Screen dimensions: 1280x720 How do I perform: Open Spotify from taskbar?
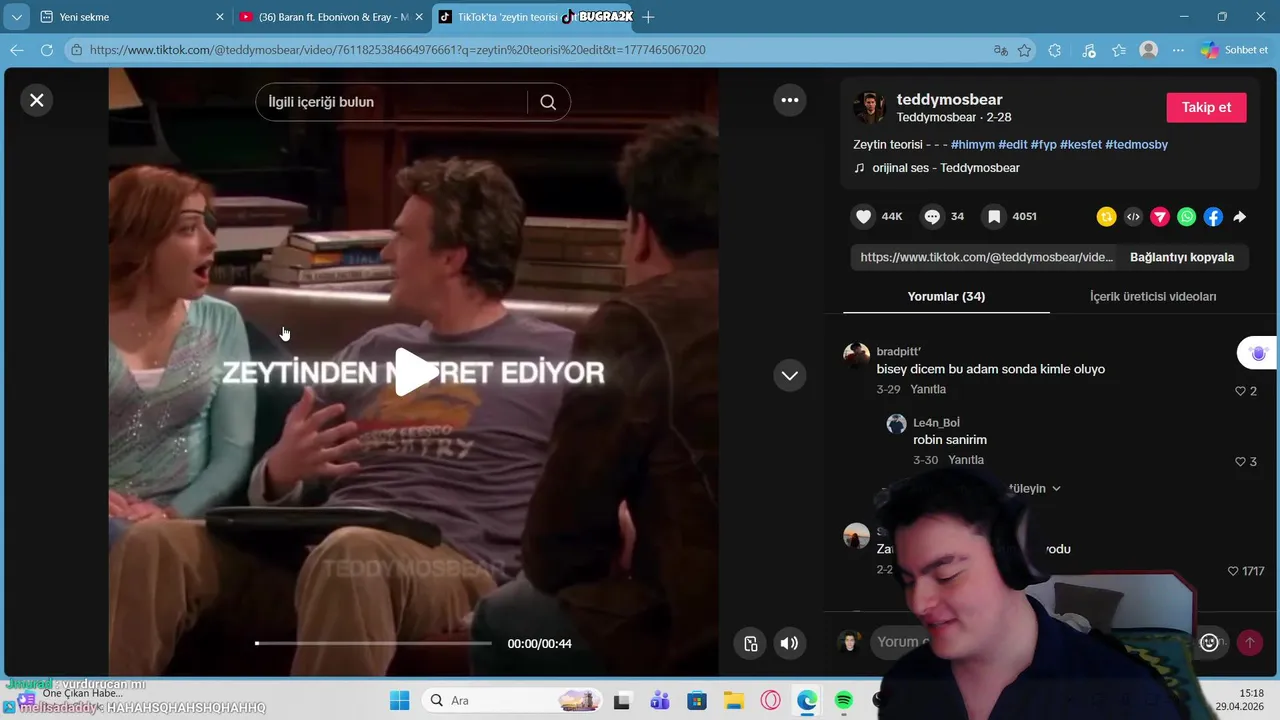[x=843, y=700]
